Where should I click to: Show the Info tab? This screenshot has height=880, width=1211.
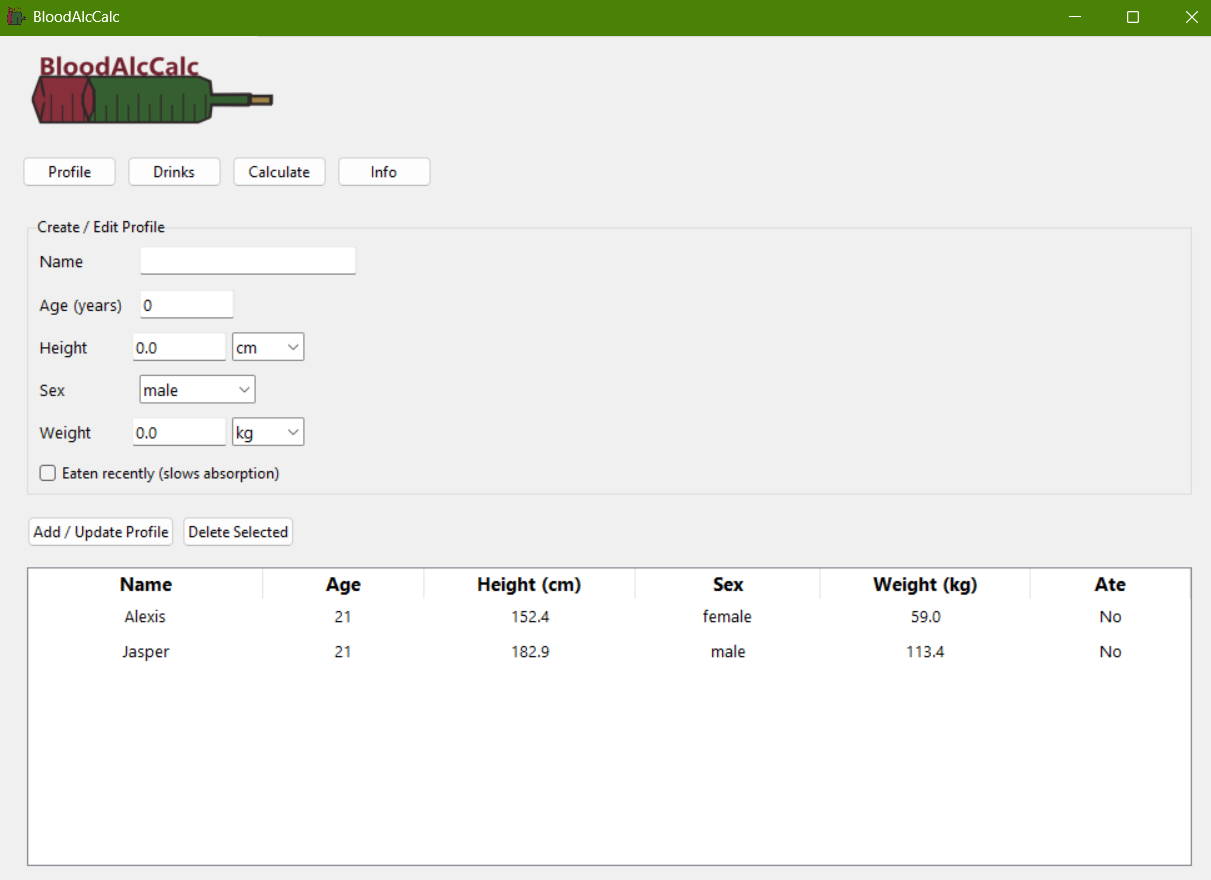point(384,172)
